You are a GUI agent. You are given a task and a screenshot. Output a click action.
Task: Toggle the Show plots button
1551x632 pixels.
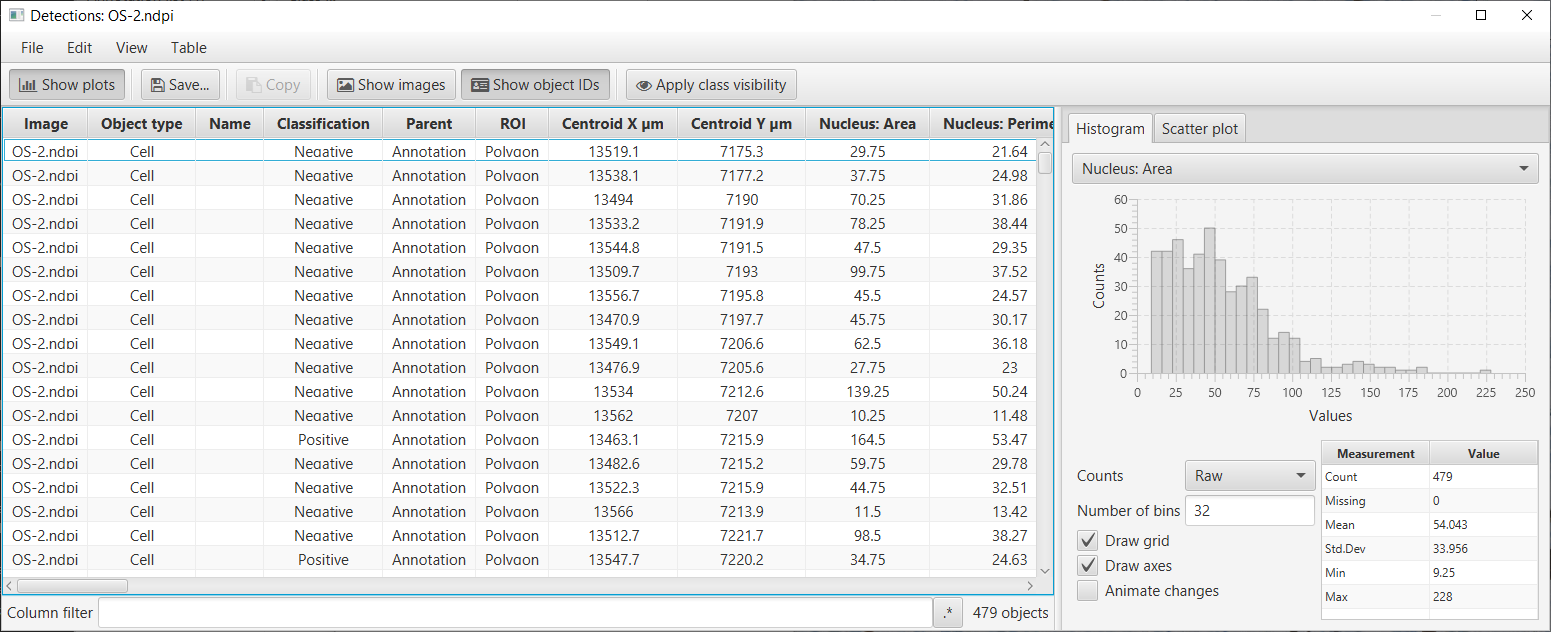[68, 85]
